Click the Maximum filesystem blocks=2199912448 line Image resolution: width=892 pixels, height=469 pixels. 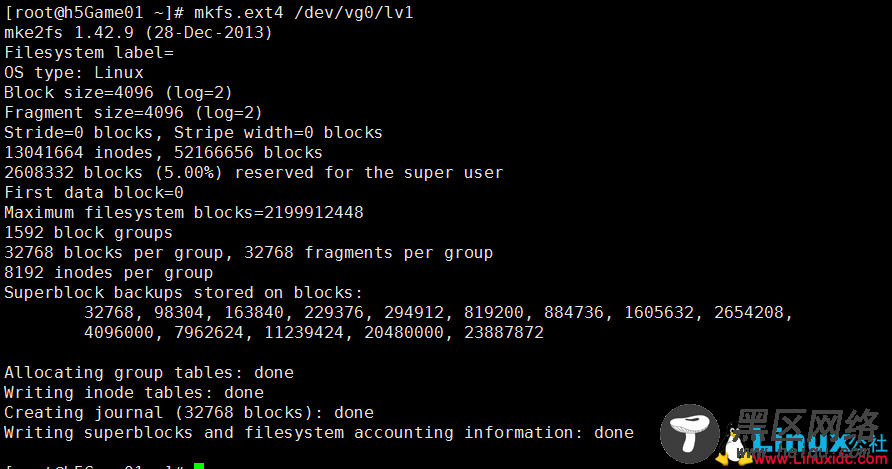[x=184, y=212]
